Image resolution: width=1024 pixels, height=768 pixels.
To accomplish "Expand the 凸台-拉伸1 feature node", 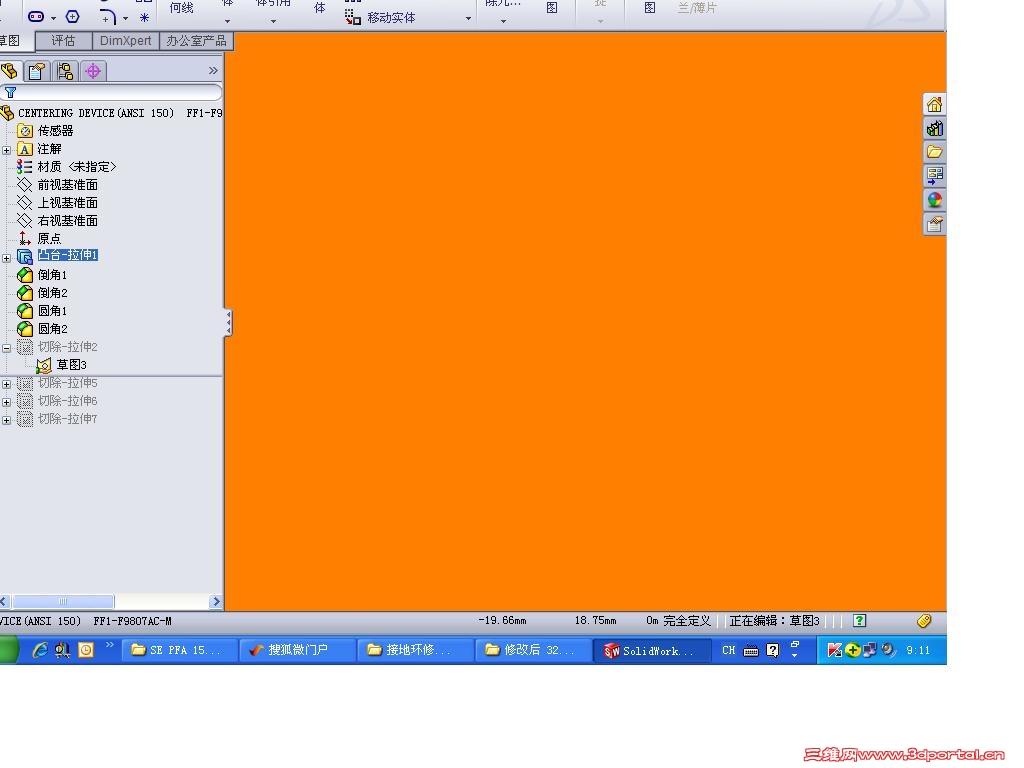I will point(7,258).
